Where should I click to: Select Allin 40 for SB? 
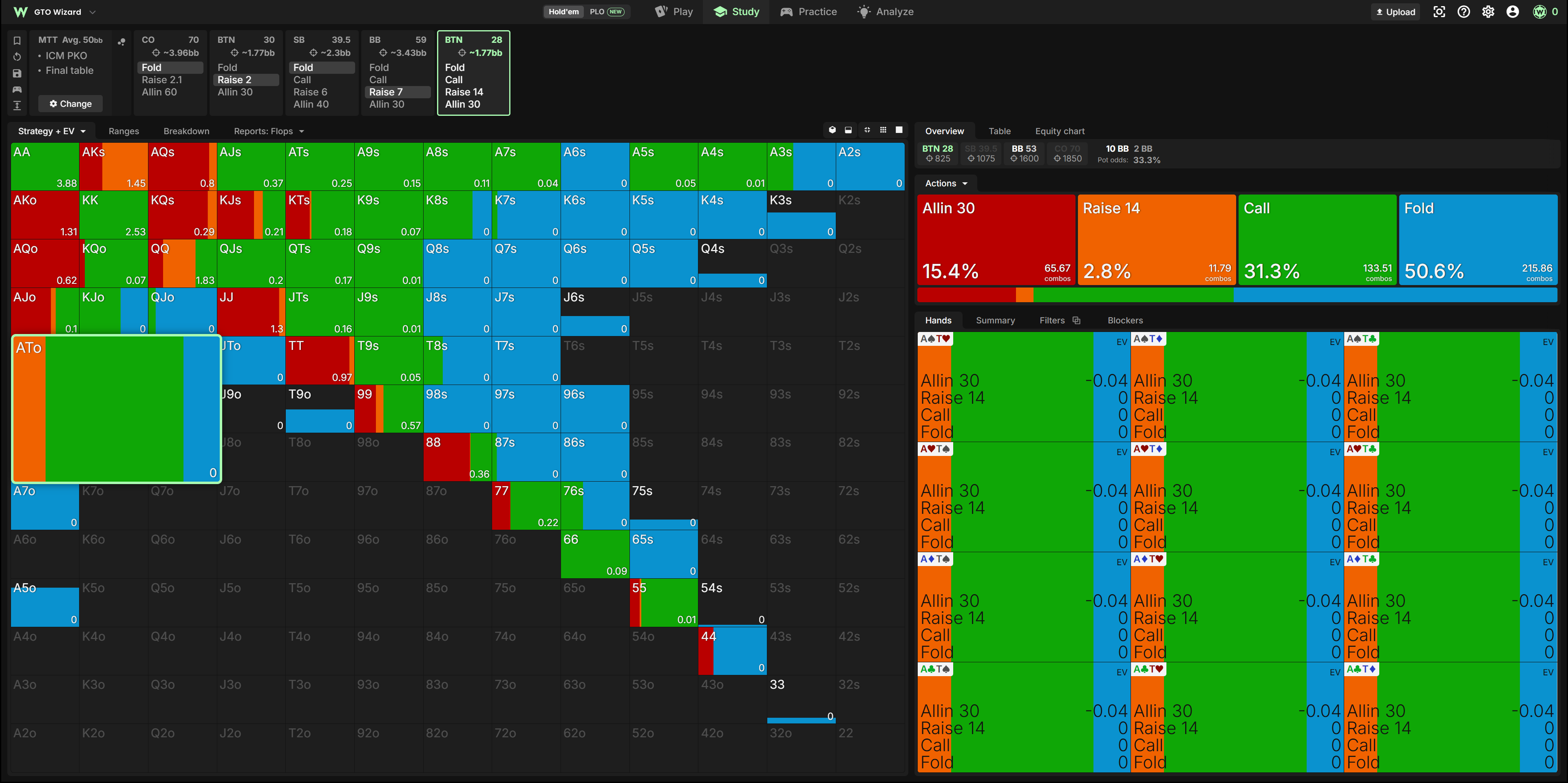click(311, 104)
